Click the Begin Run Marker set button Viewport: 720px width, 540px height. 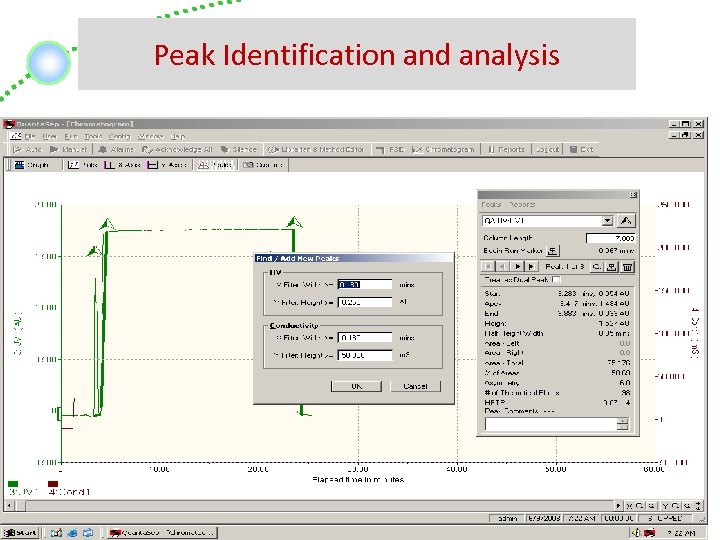click(x=553, y=251)
